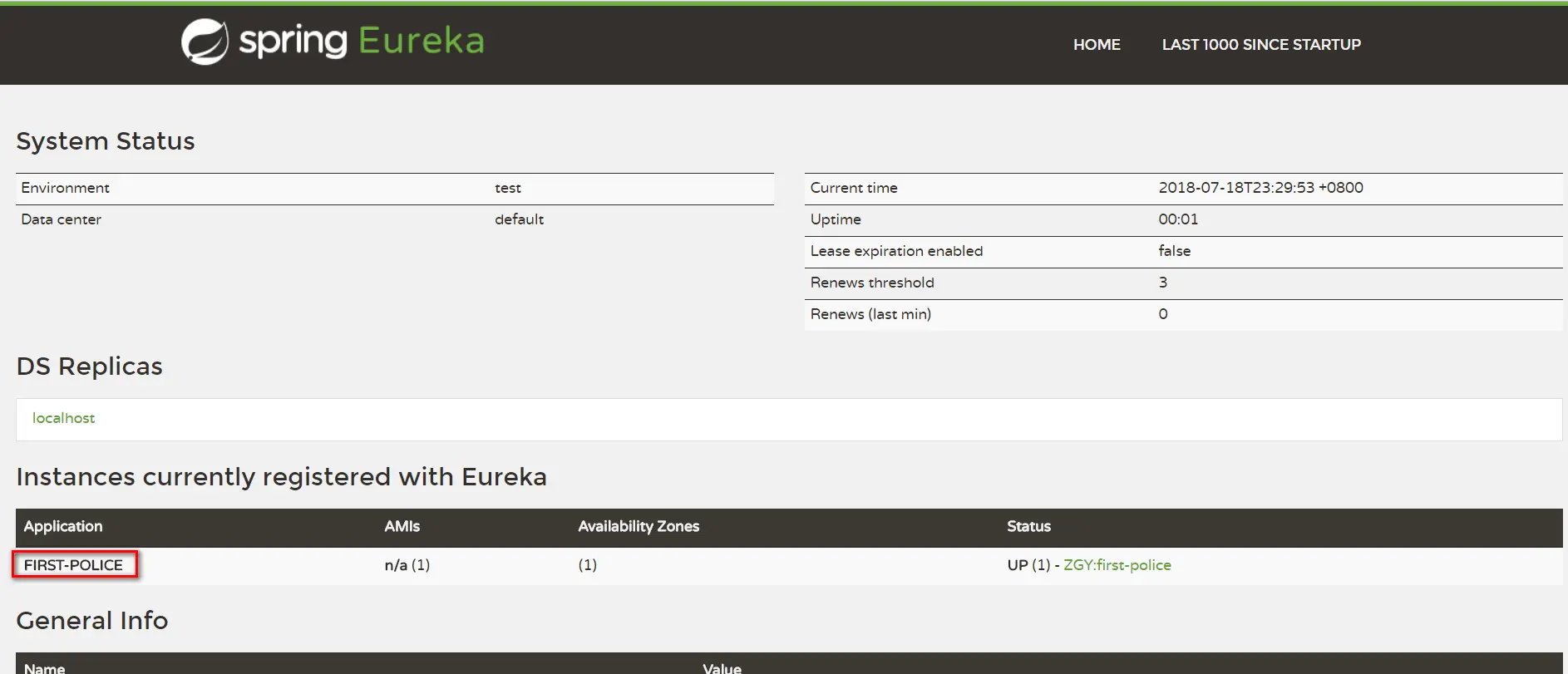The image size is (1568, 674).
Task: Select the renews last min value 0
Action: (x=1163, y=314)
